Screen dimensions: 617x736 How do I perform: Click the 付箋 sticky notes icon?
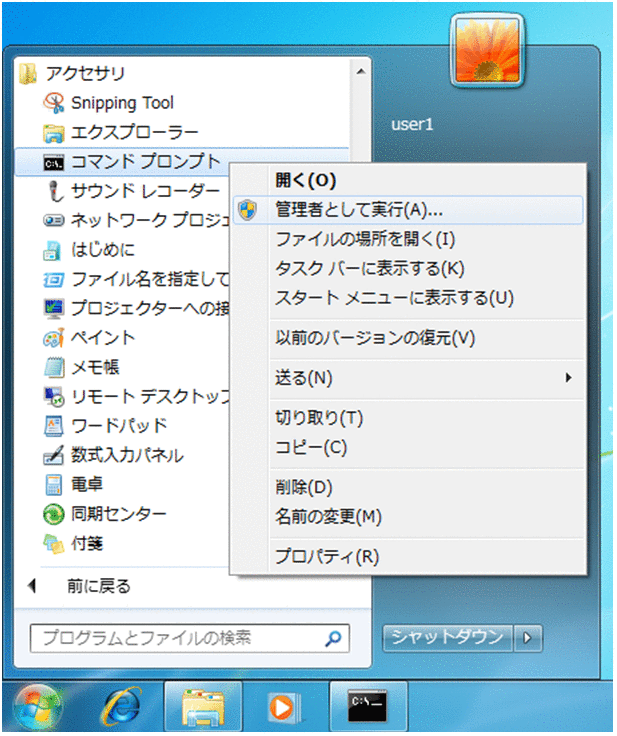tap(53, 544)
